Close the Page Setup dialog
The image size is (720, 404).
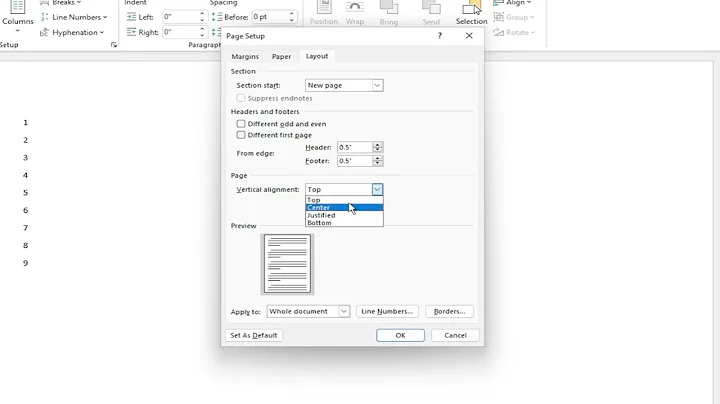tap(469, 36)
